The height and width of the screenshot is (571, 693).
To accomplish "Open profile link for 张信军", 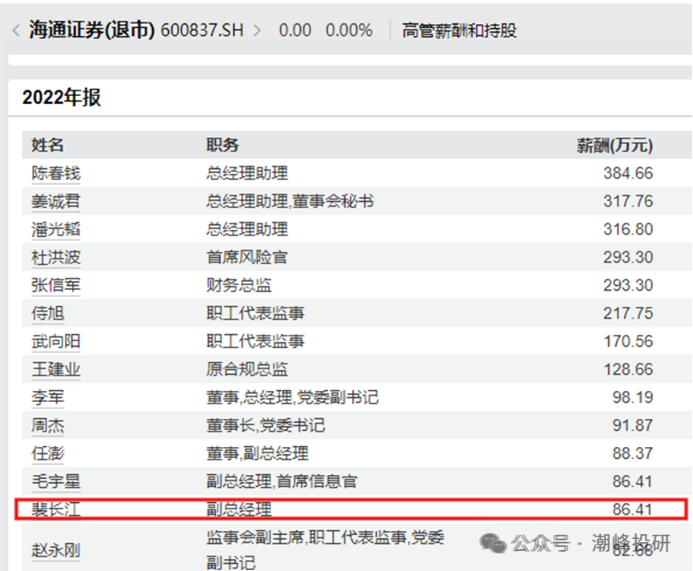I will (x=56, y=286).
